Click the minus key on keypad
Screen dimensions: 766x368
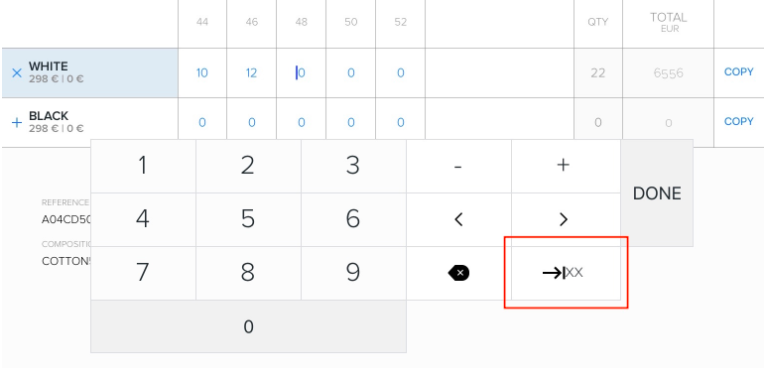tap(458, 166)
